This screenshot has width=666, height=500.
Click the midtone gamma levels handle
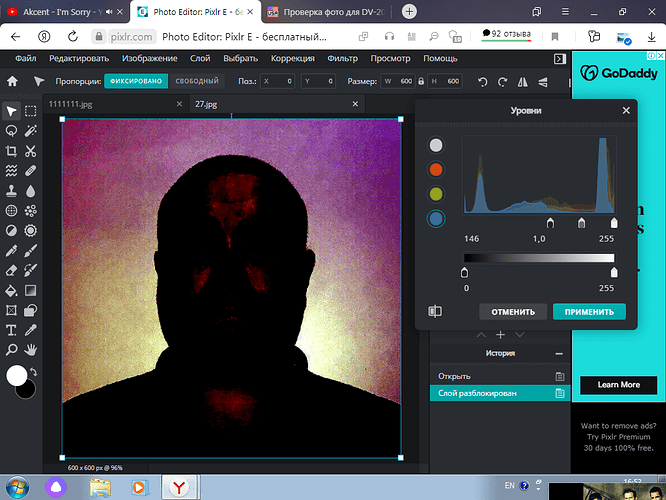(x=581, y=223)
